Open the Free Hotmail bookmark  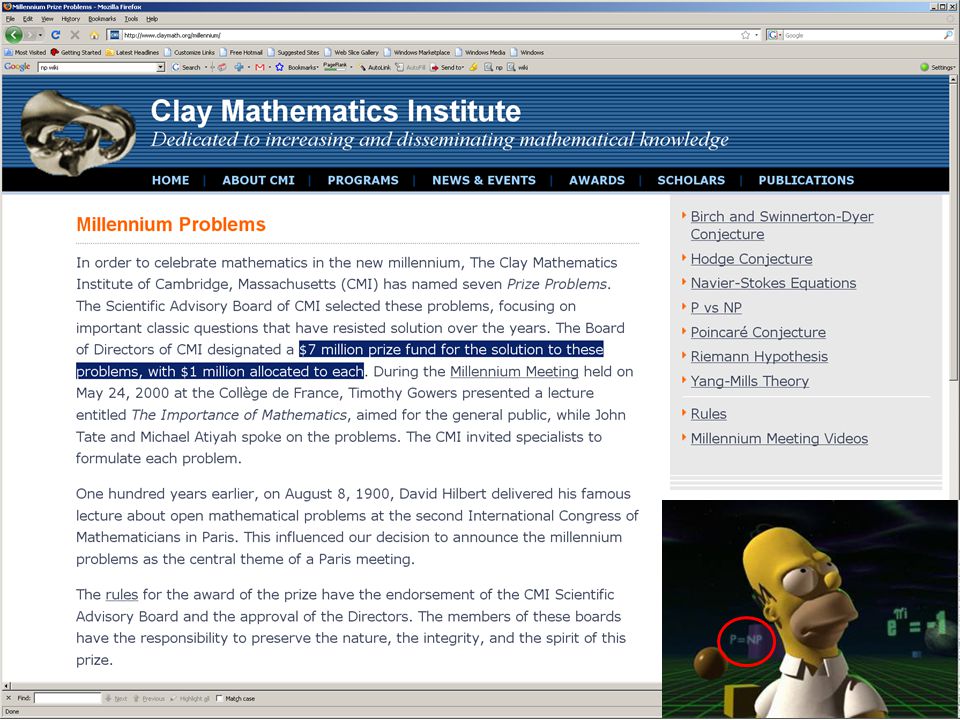(241, 52)
